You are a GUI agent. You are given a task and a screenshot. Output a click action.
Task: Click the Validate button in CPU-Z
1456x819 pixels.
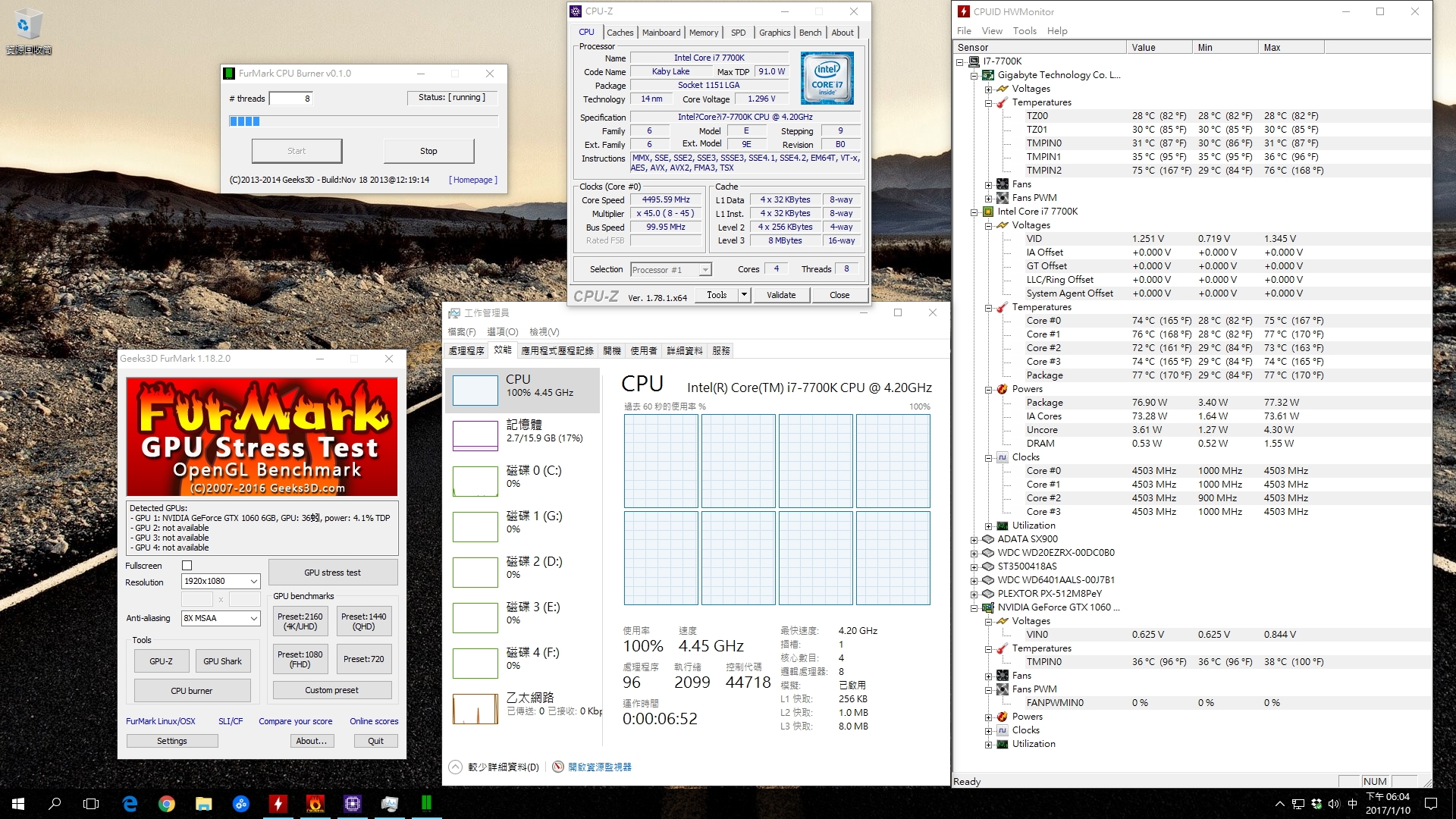click(x=781, y=295)
